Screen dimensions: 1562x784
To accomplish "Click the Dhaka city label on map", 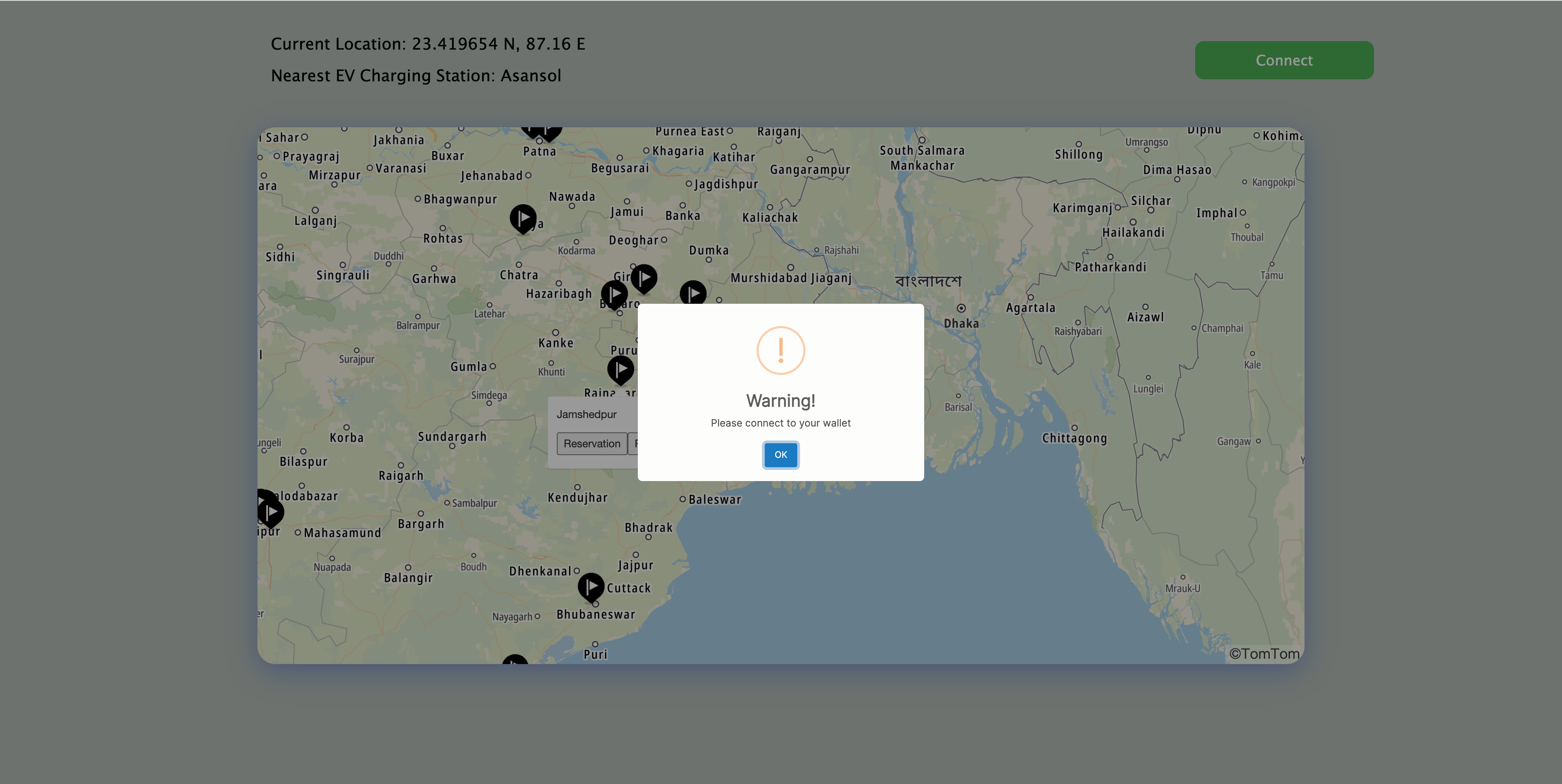I will pos(961,323).
